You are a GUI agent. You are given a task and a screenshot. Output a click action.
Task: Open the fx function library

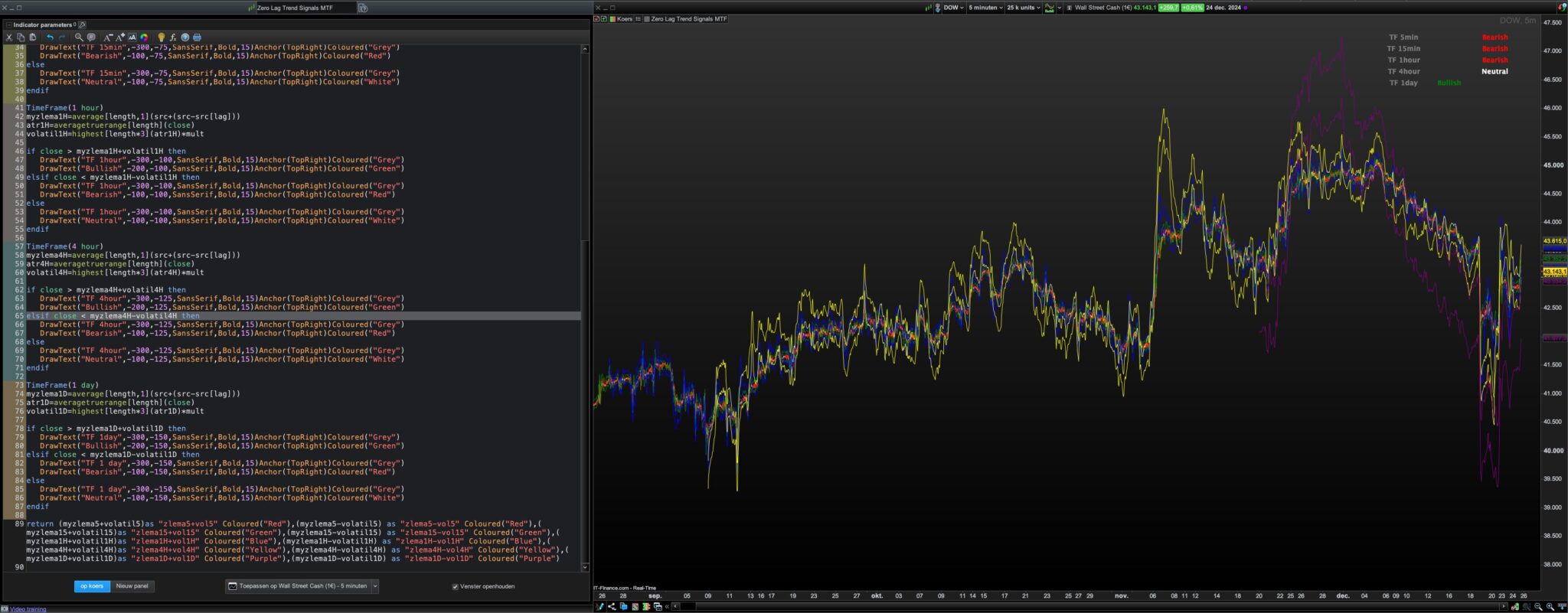[x=173, y=37]
